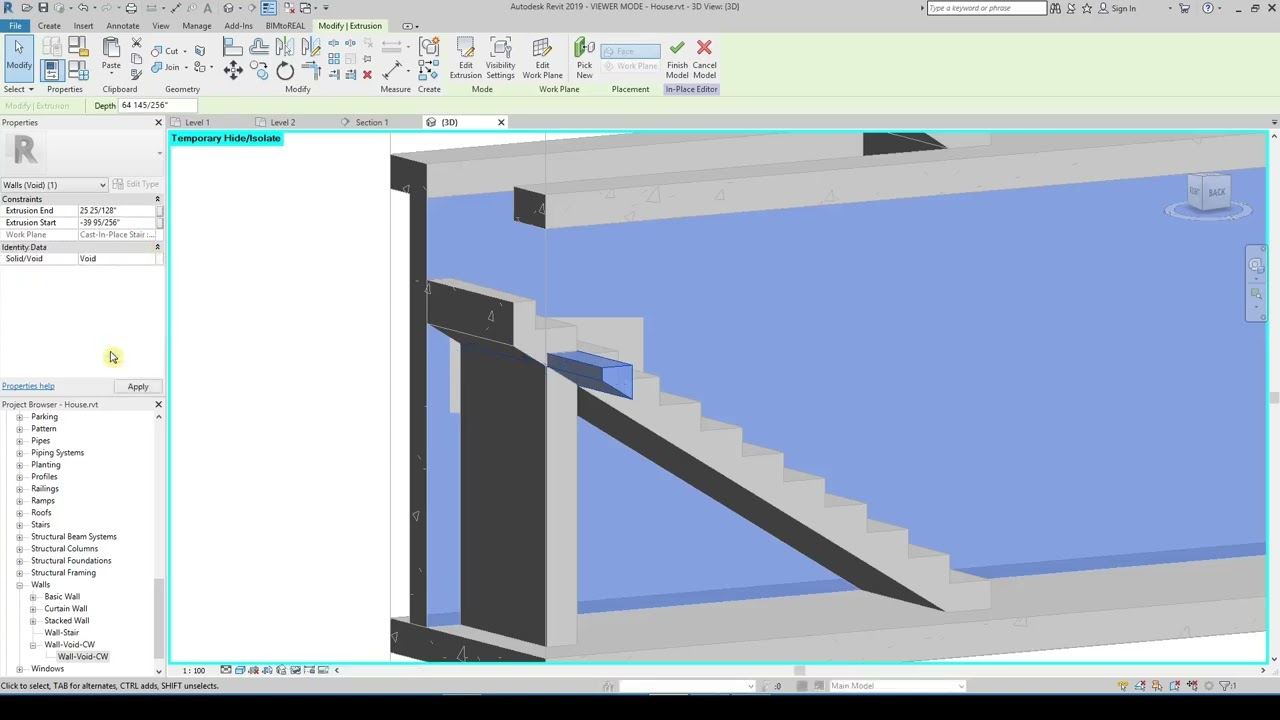Switch to Section 1 view tab
This screenshot has height=720, width=1280.
[x=371, y=122]
